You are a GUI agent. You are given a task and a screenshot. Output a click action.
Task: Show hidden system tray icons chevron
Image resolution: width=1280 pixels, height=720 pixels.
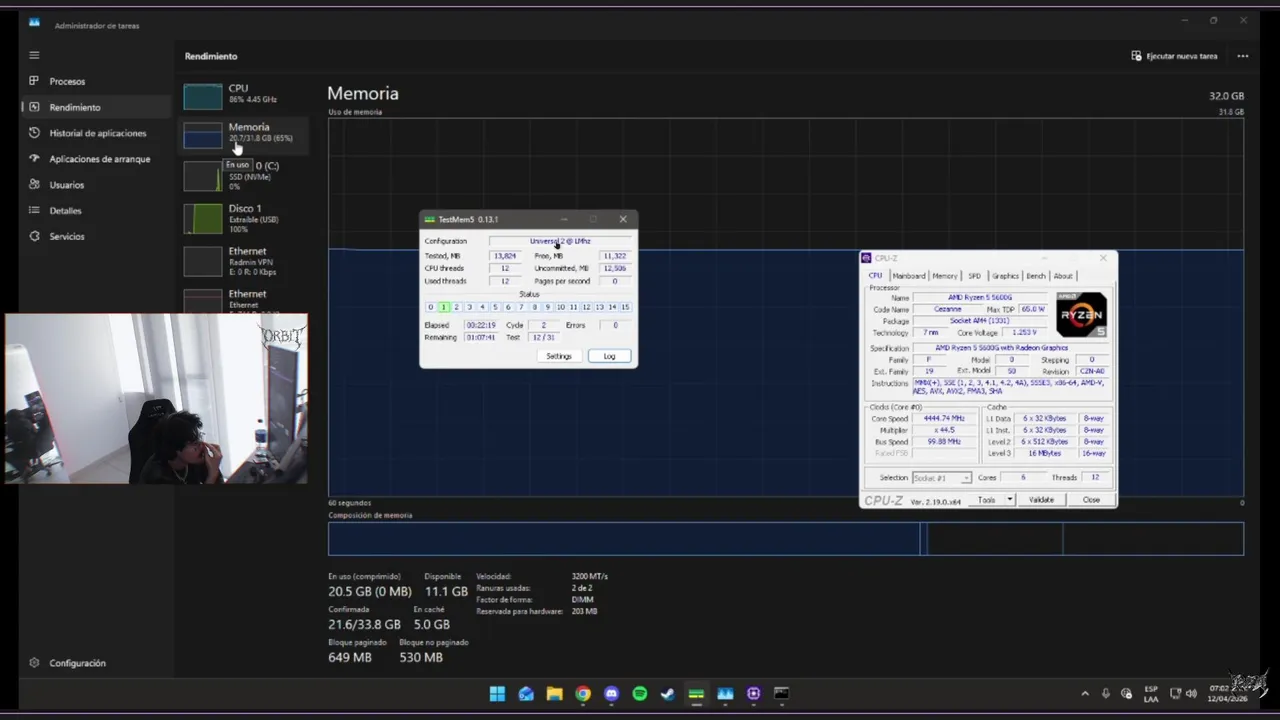pos(1085,694)
